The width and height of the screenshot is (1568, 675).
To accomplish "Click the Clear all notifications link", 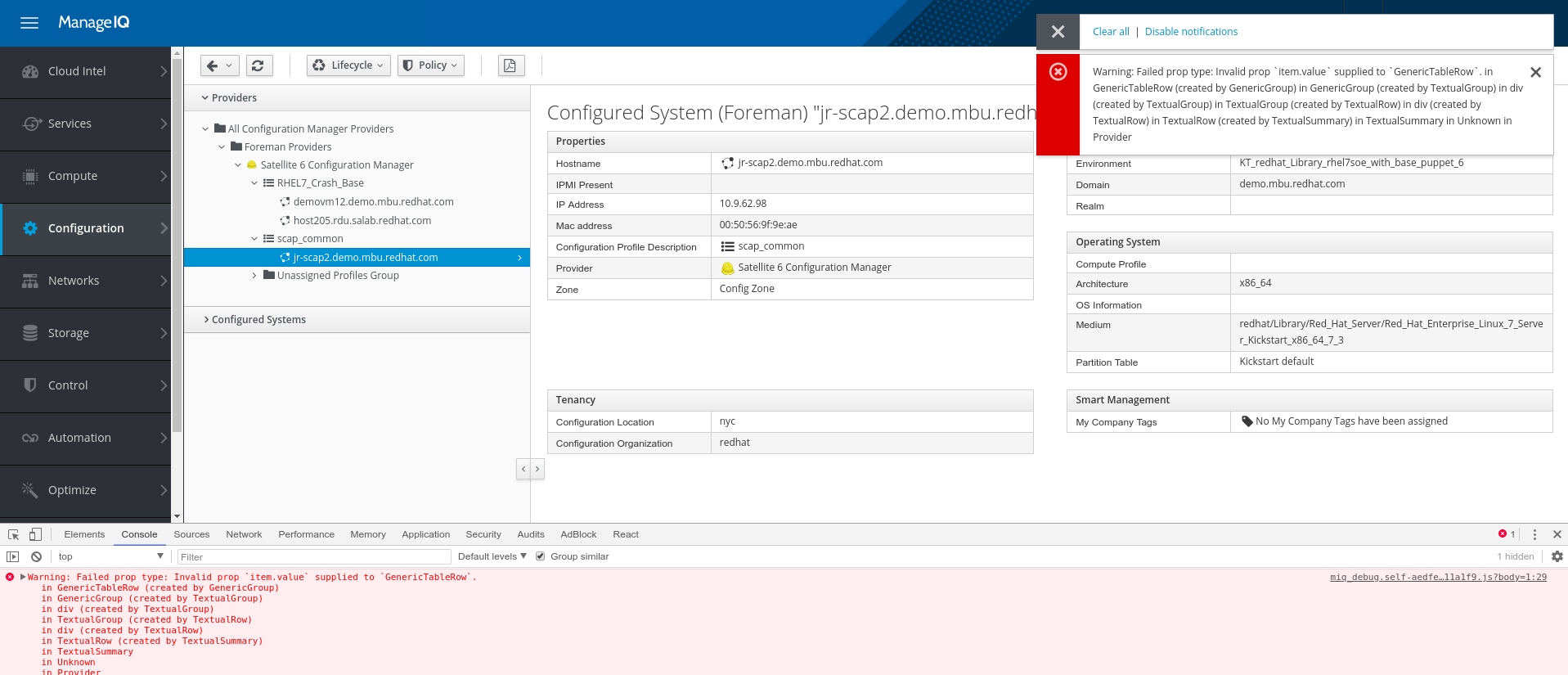I will click(1111, 32).
